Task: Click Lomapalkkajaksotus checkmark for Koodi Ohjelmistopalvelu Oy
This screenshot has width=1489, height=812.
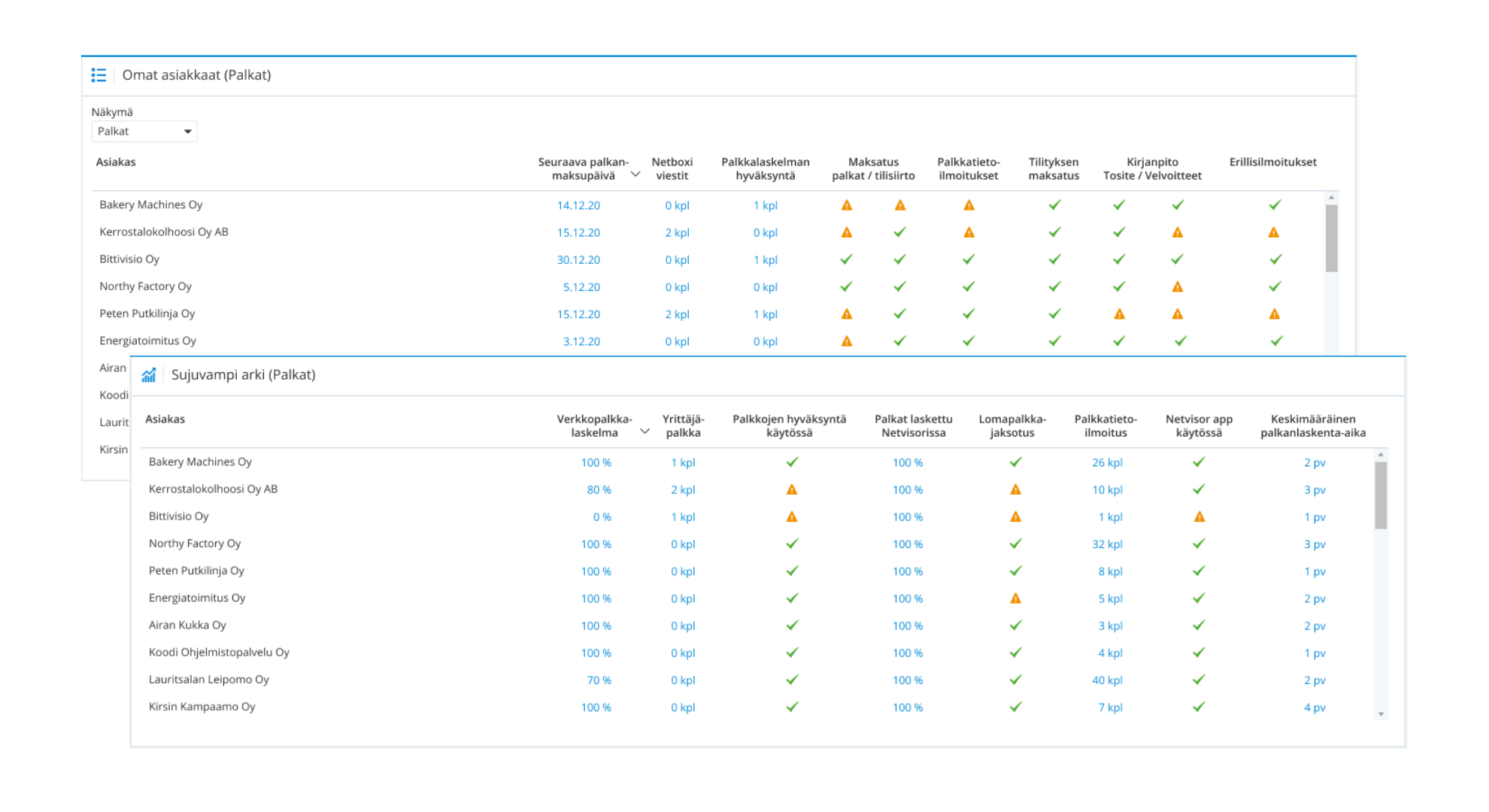Action: pyautogui.click(x=1015, y=653)
